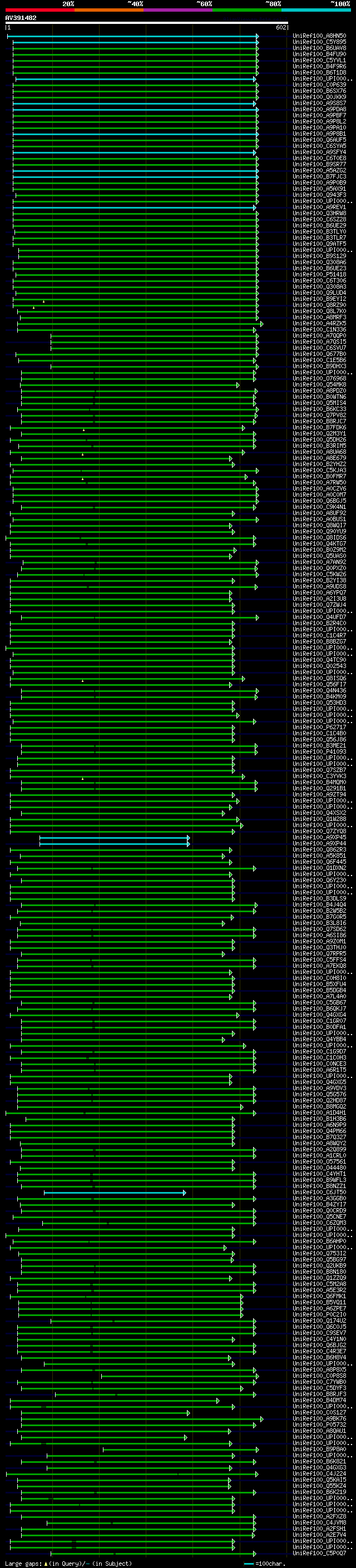This screenshot has height=1568, width=356.
Task: Select label UniRef100_Q677B0
Action: pos(319,354)
